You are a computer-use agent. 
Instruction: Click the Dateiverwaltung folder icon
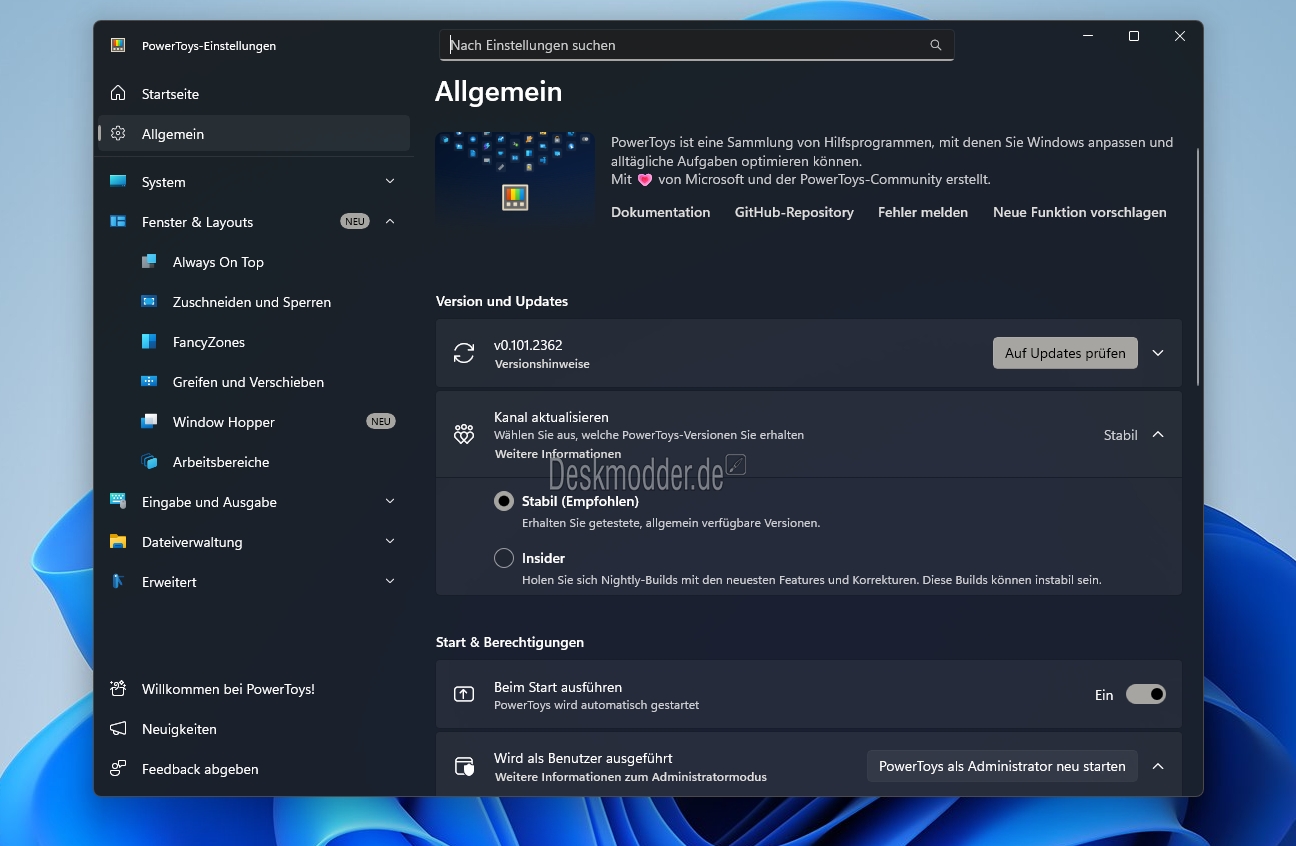(118, 542)
